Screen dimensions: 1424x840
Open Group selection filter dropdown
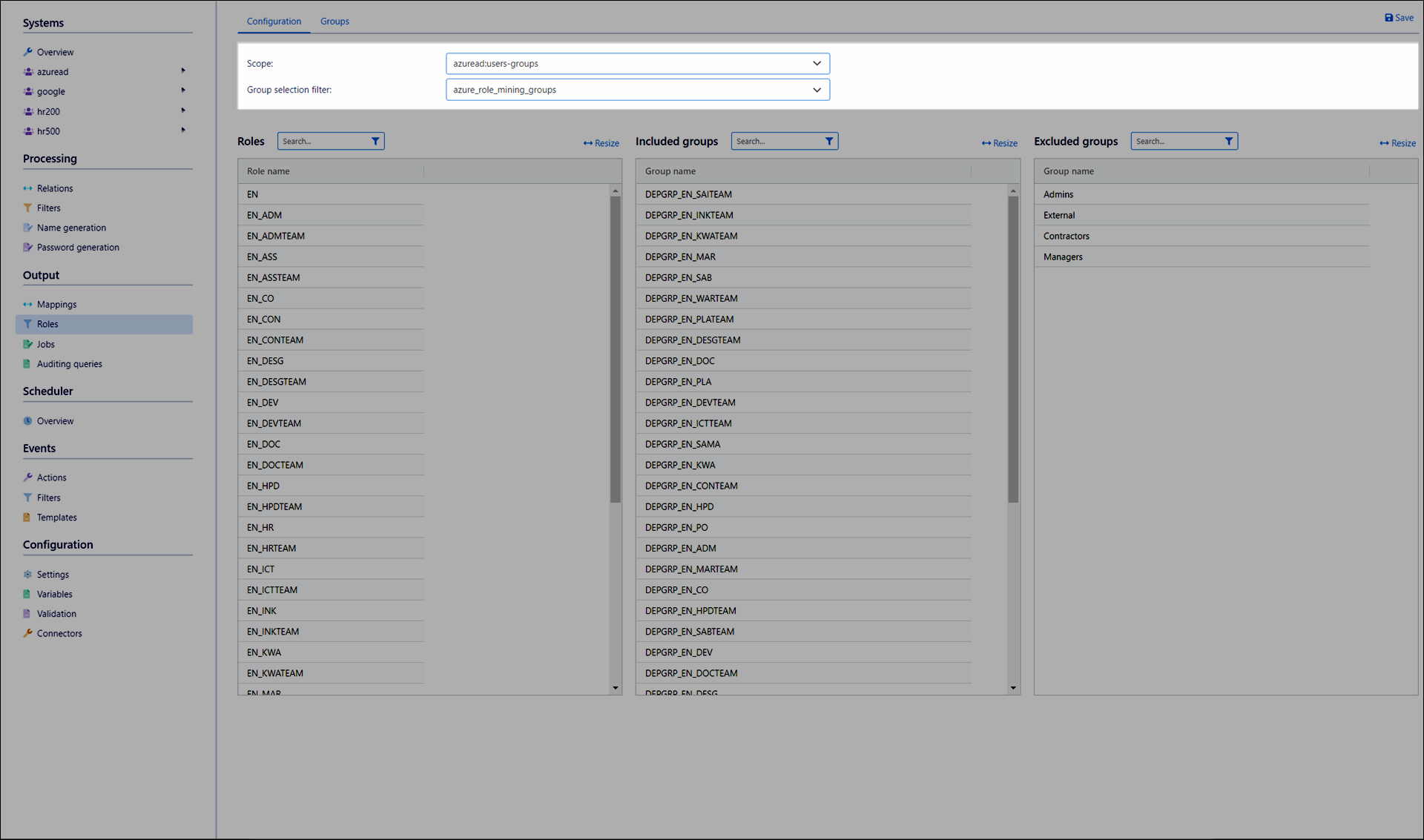tap(637, 90)
